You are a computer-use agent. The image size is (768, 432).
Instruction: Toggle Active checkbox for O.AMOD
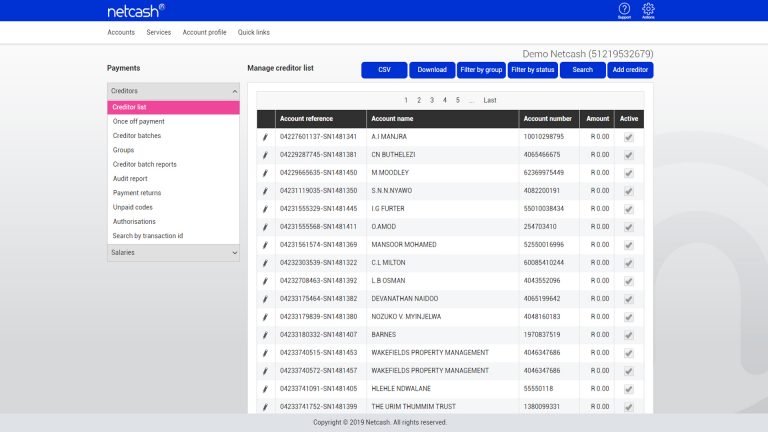628,227
